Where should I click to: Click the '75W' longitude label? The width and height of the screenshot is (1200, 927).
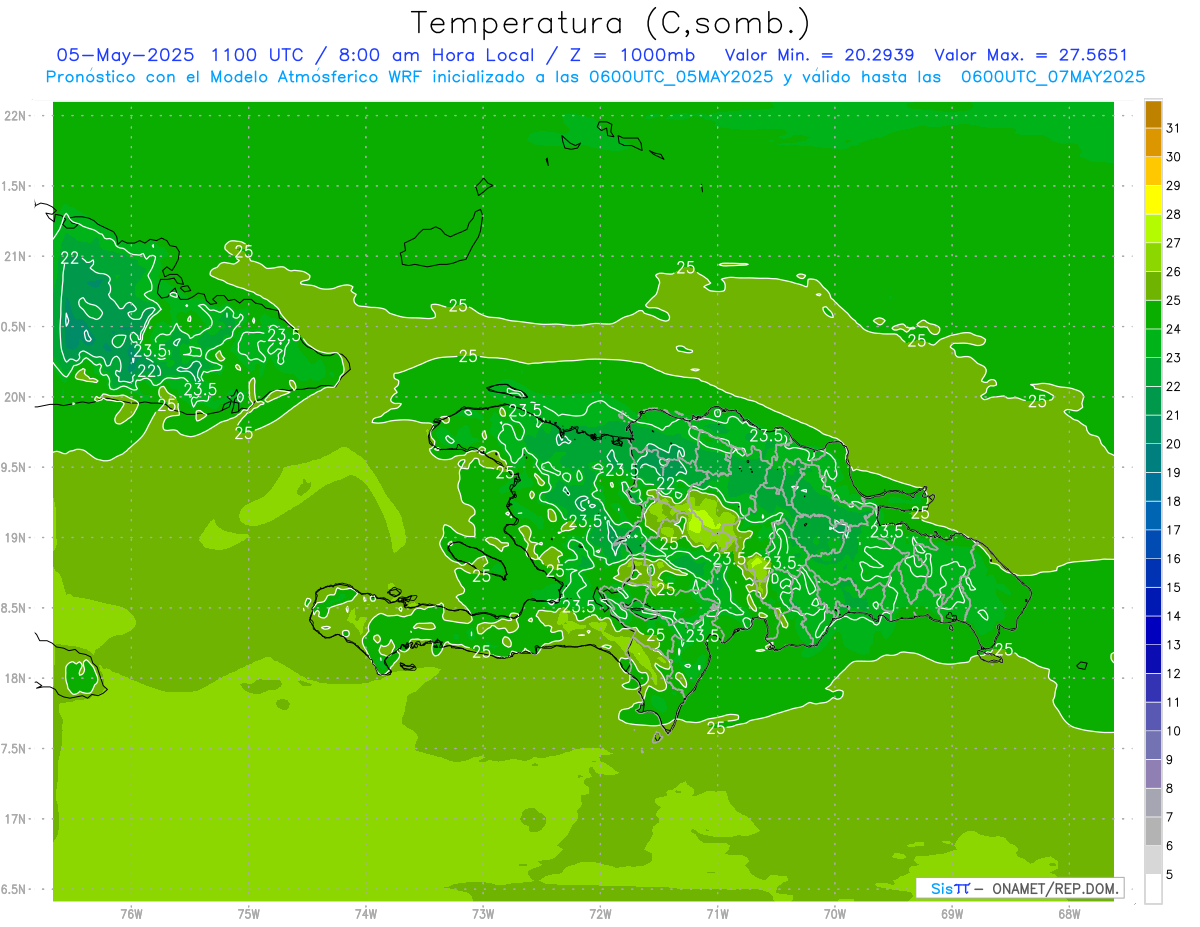point(249,914)
